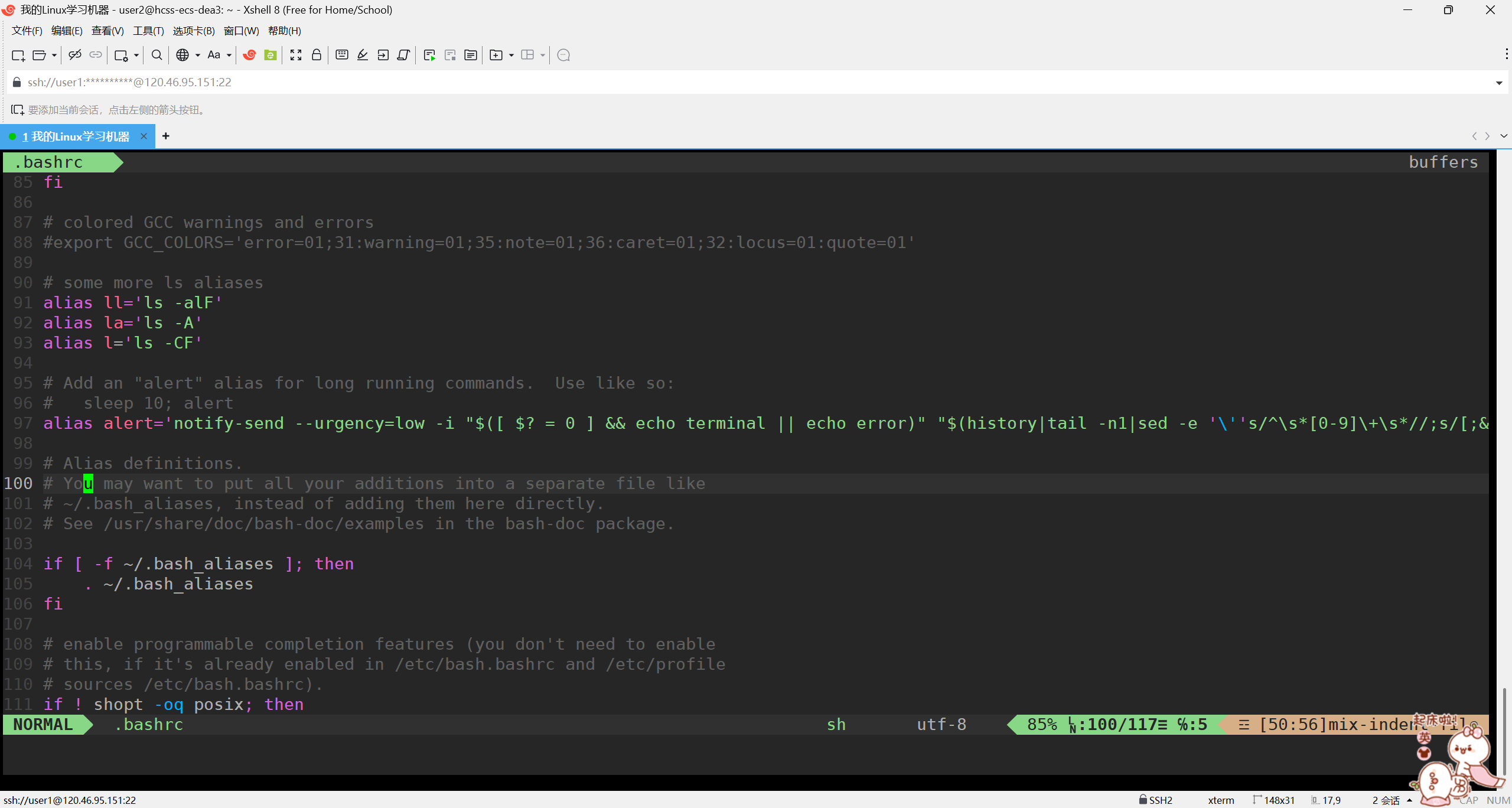Toggle the NUM indicator in status bar

pyautogui.click(x=1498, y=800)
